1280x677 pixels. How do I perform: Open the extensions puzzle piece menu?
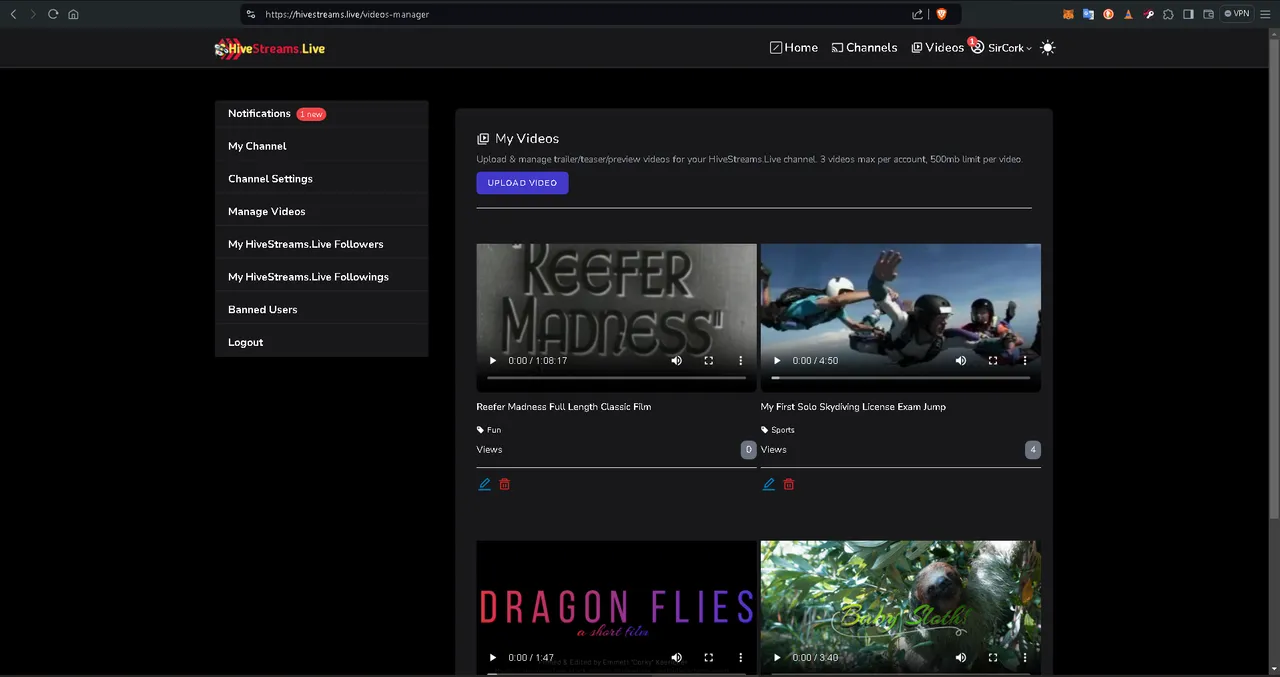pyautogui.click(x=1168, y=14)
